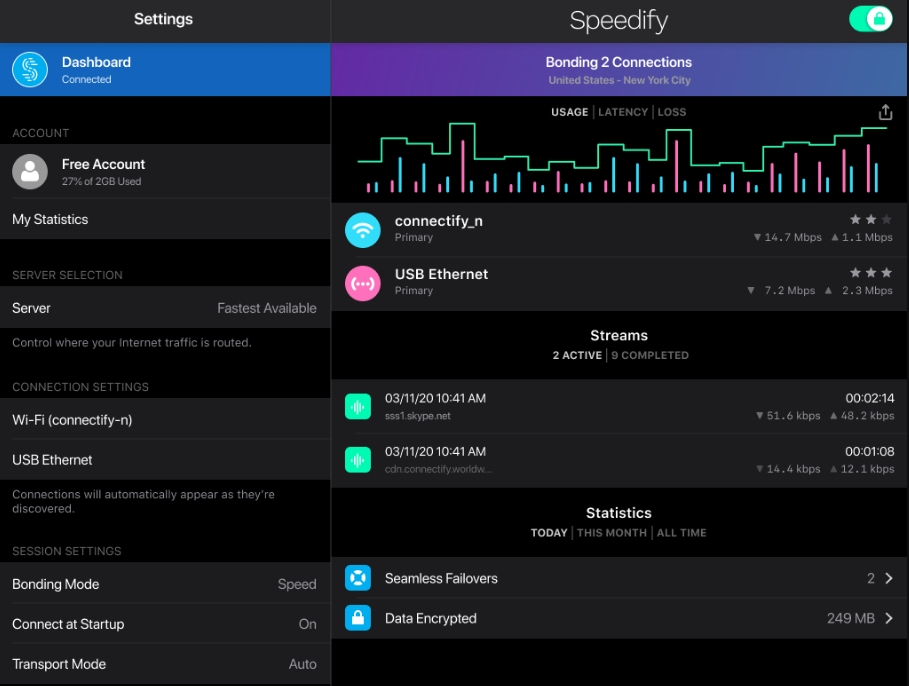Screen dimensions: 909x686
Task: Click the Bonding 2 Connections banner
Action: (619, 70)
